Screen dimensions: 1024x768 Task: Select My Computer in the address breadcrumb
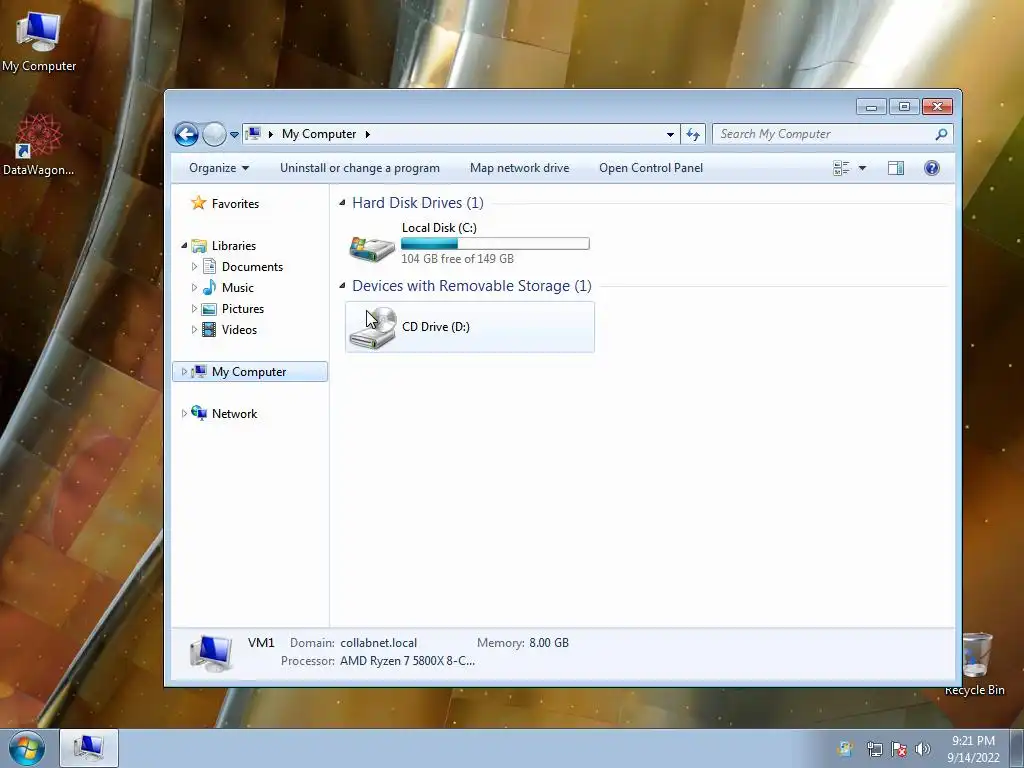point(319,134)
